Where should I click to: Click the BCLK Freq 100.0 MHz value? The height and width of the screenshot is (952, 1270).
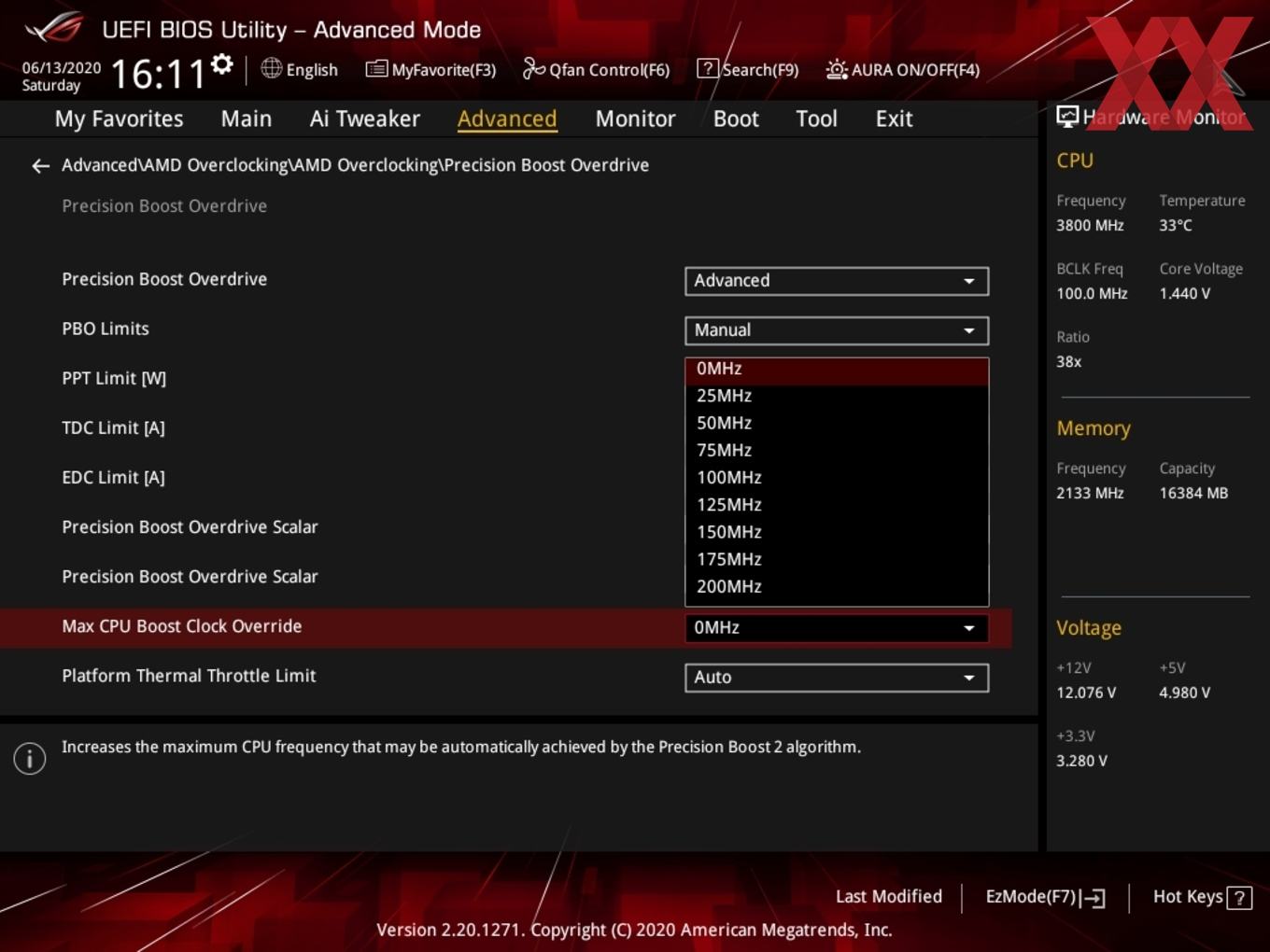click(x=1092, y=293)
